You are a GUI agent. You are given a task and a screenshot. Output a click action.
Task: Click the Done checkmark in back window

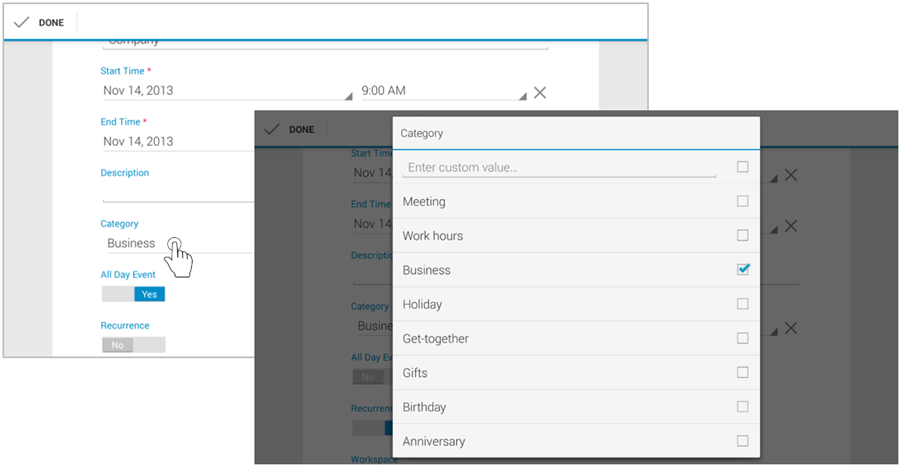(x=22, y=22)
